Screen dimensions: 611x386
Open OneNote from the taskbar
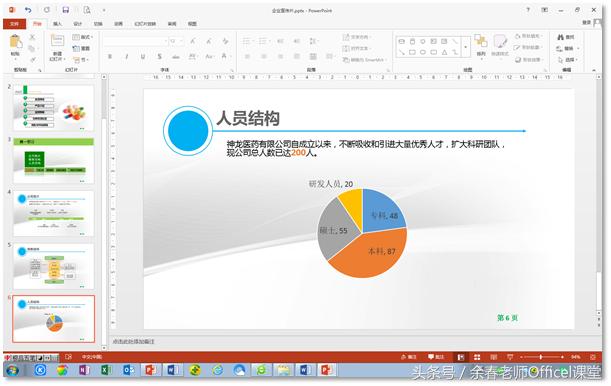pos(84,370)
